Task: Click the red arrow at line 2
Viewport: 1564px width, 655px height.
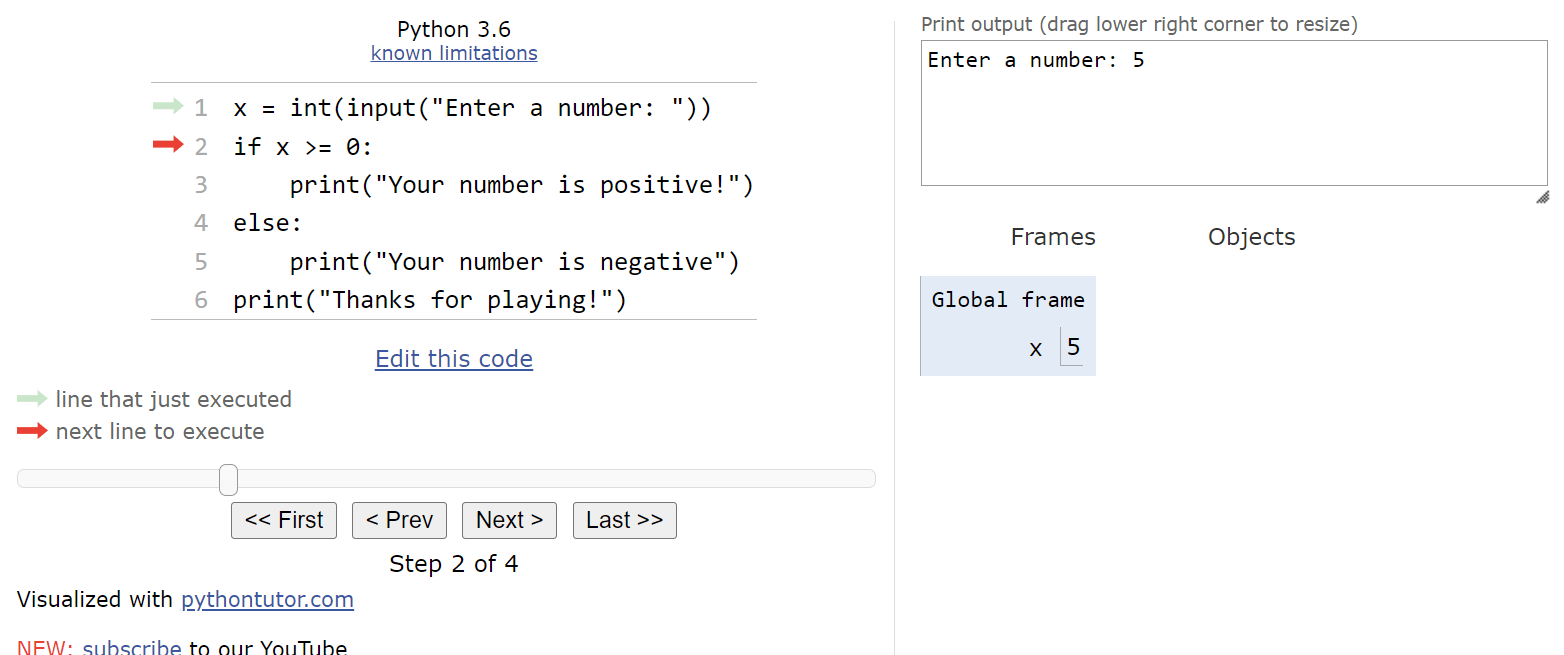Action: [x=168, y=145]
